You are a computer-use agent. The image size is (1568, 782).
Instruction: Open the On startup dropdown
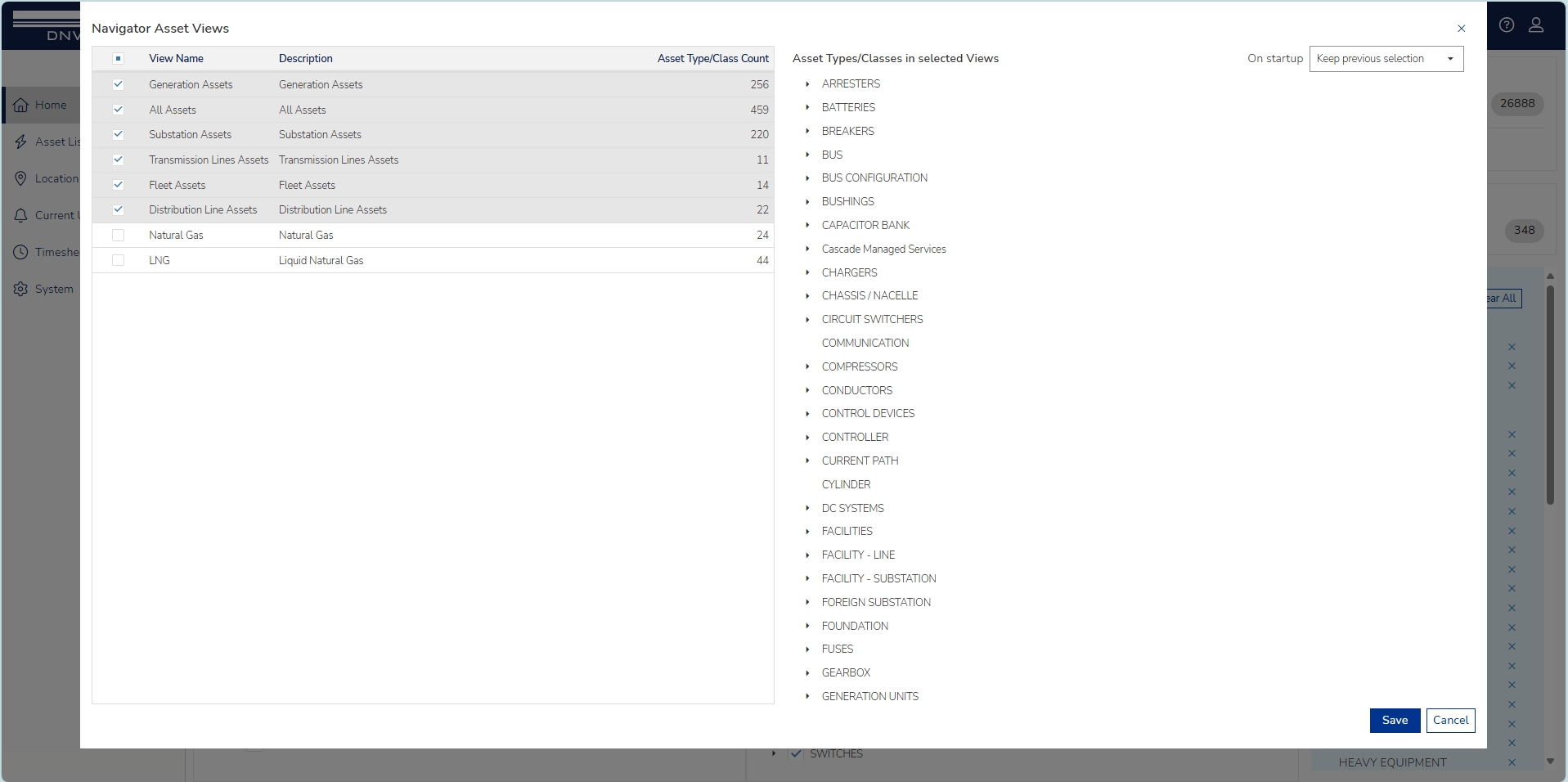[x=1386, y=59]
